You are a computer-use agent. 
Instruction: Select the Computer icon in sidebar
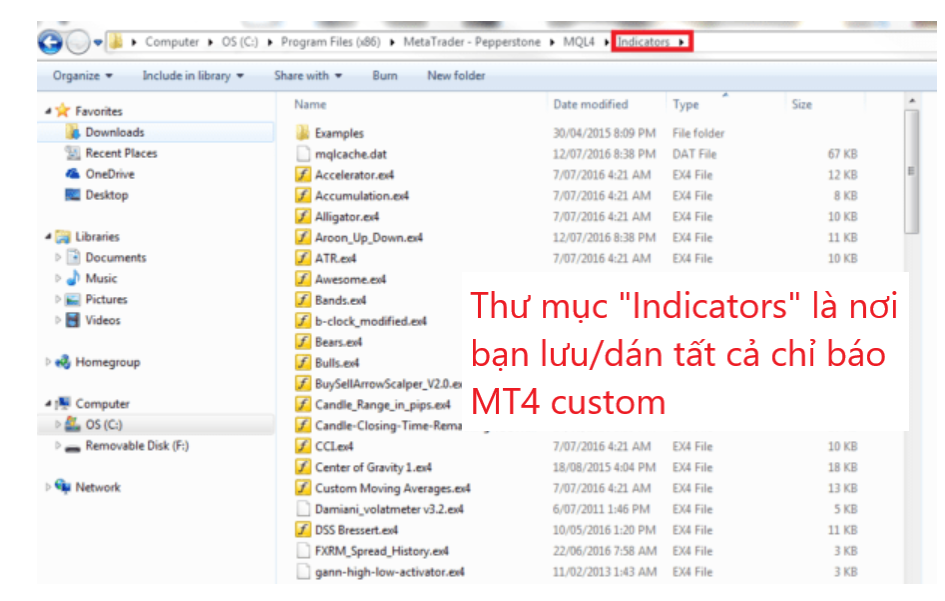pyautogui.click(x=63, y=403)
